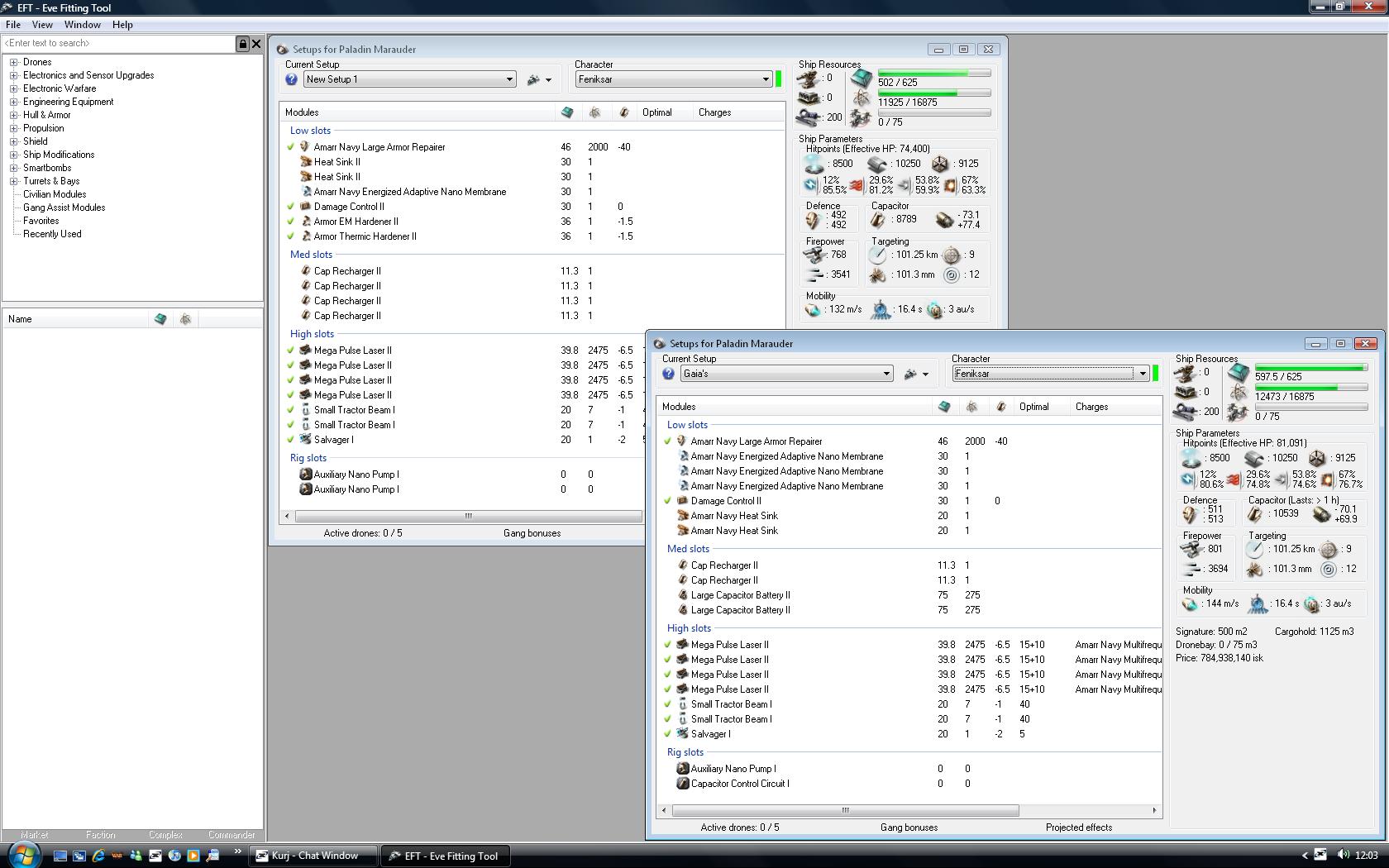Click align time icon in Gaia's Mobility

click(1258, 604)
